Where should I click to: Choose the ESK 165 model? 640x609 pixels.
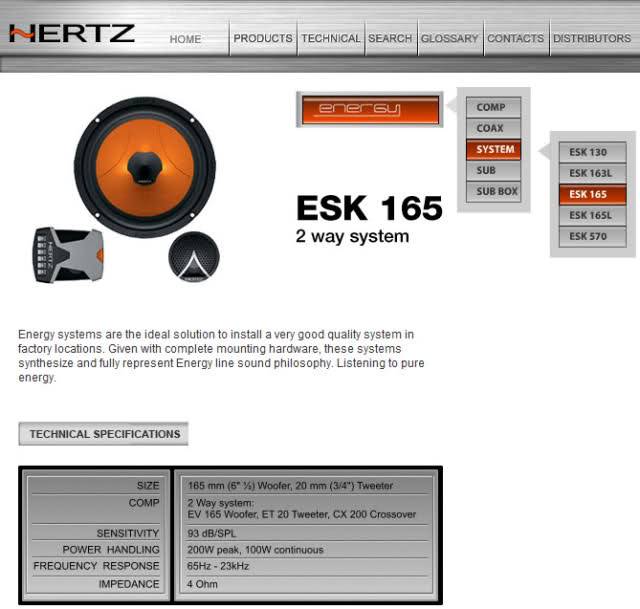(x=592, y=194)
